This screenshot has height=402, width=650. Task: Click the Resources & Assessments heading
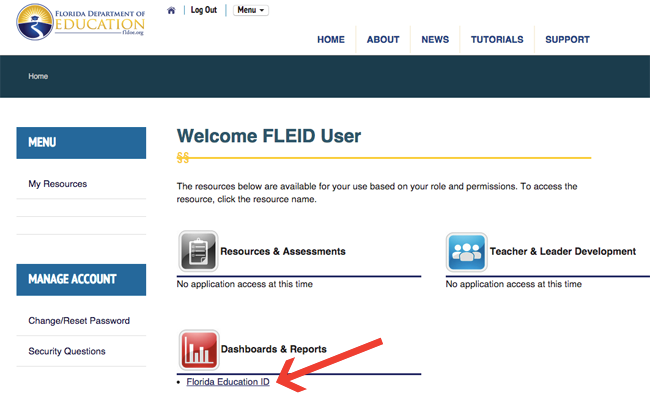pyautogui.click(x=283, y=251)
